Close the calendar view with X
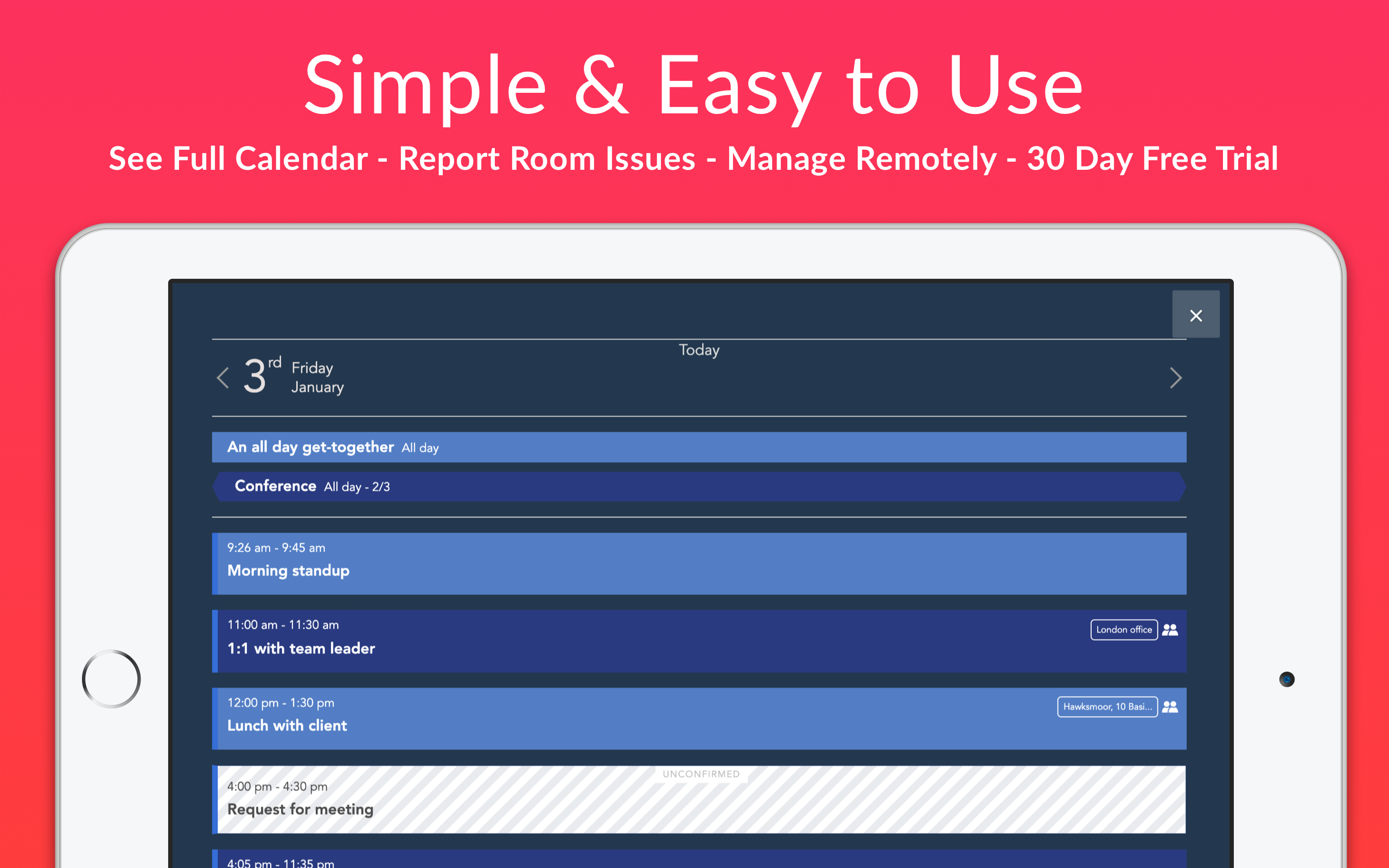The width and height of the screenshot is (1389, 868). [1196, 315]
